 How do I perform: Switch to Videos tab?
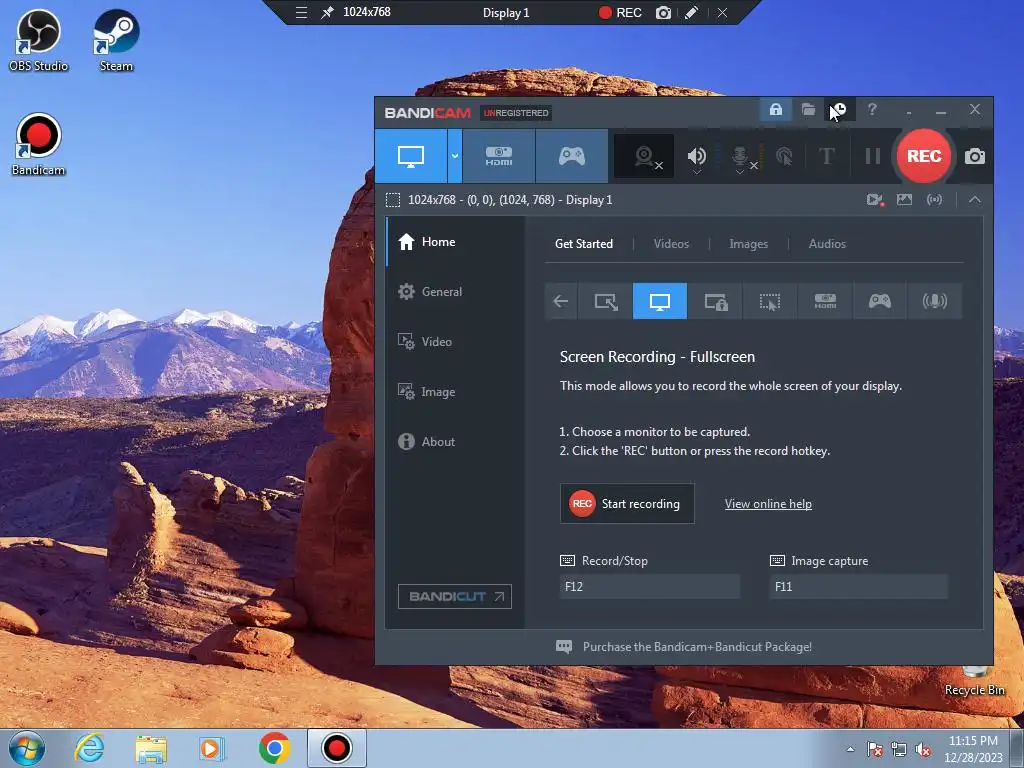point(671,244)
